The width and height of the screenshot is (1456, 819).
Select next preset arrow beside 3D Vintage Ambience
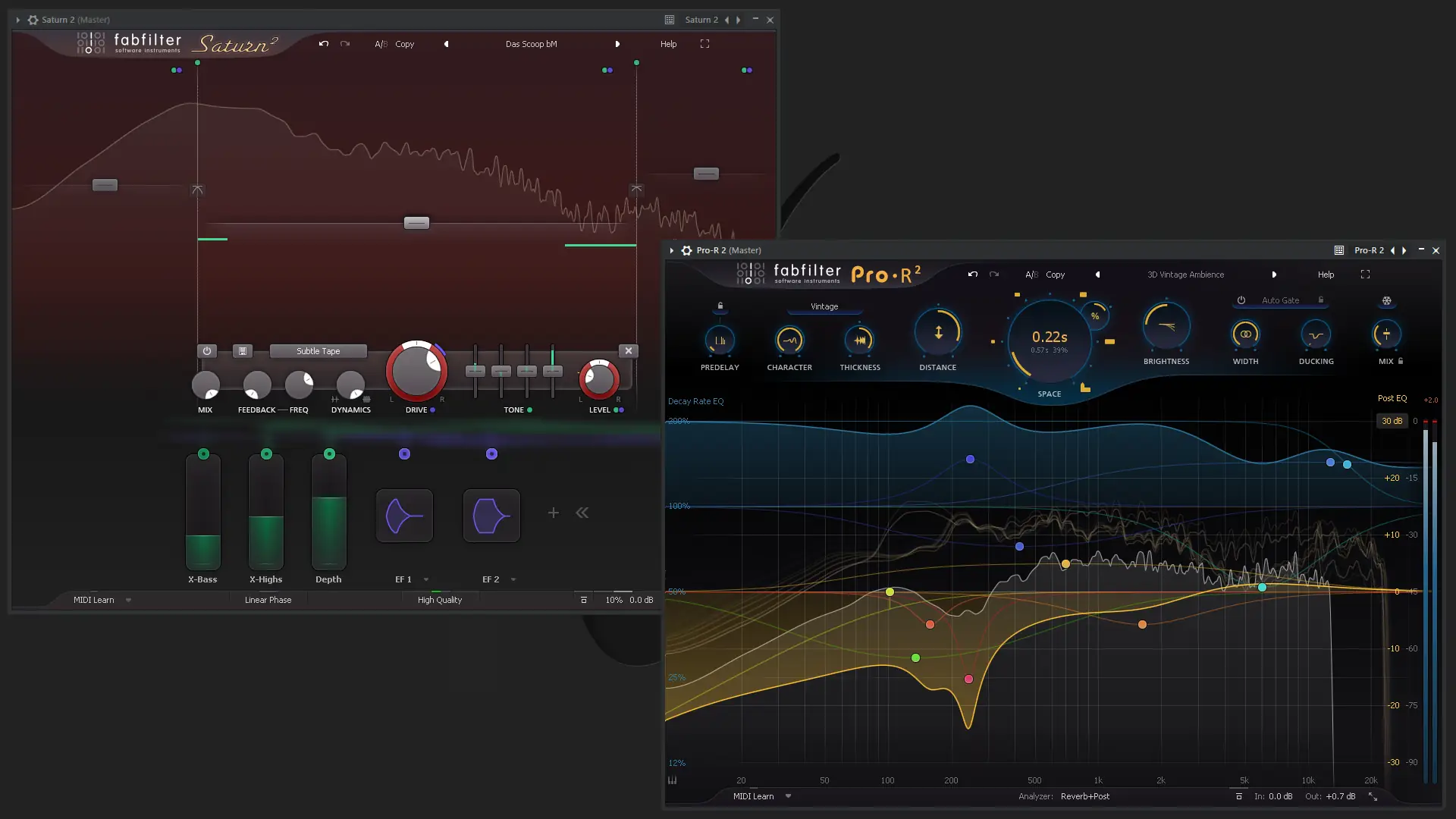tap(1274, 275)
